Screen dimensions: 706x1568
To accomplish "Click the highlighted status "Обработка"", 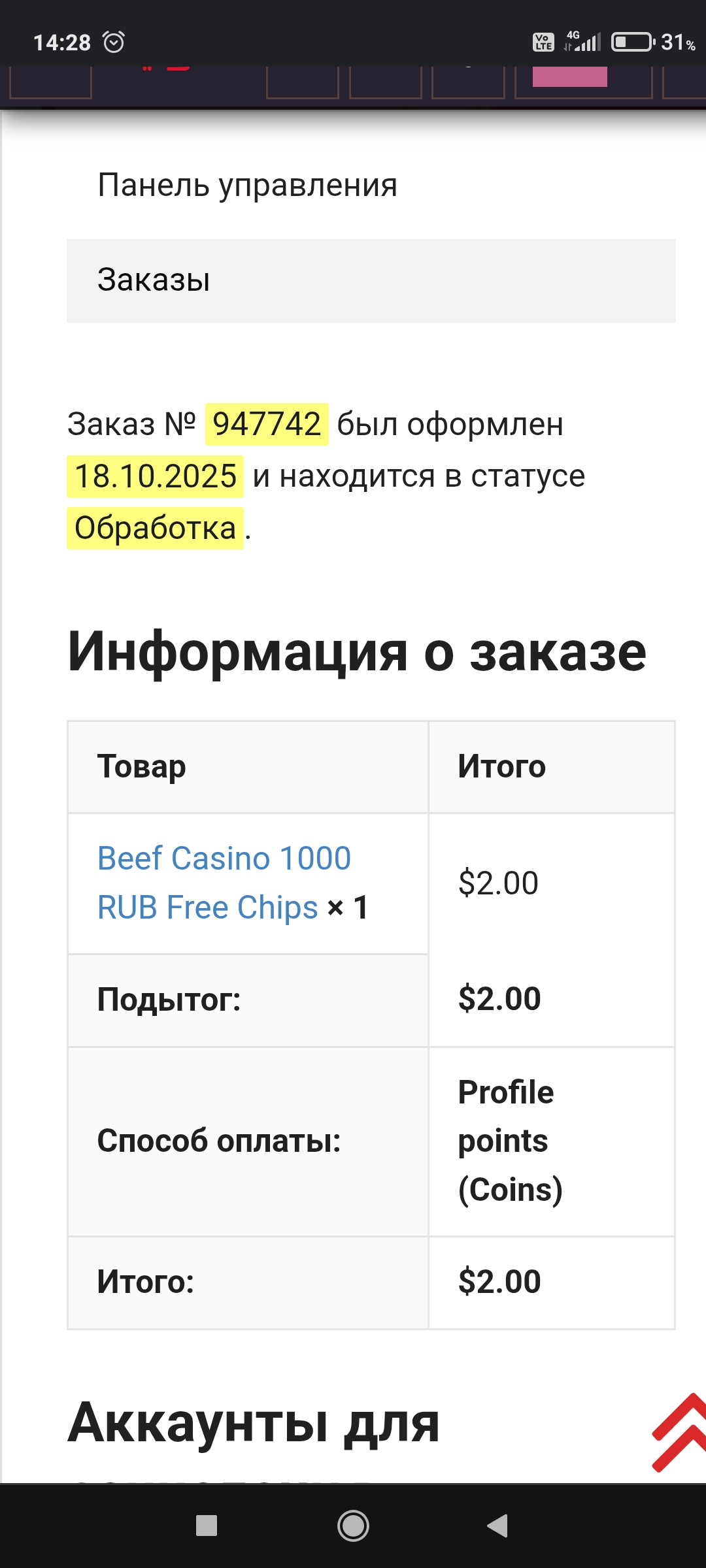I will pyautogui.click(x=156, y=528).
